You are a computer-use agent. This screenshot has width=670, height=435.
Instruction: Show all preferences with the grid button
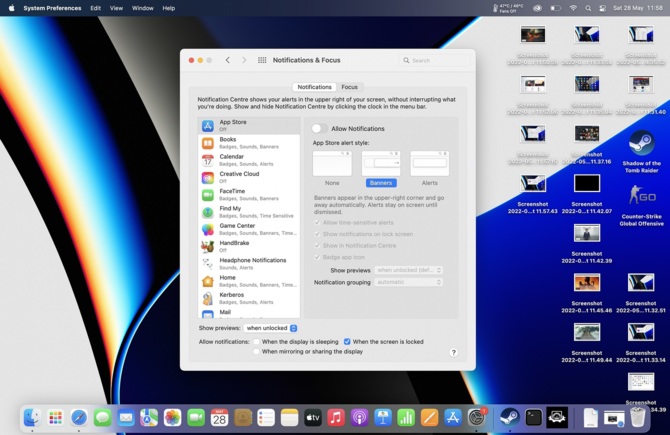click(x=262, y=60)
